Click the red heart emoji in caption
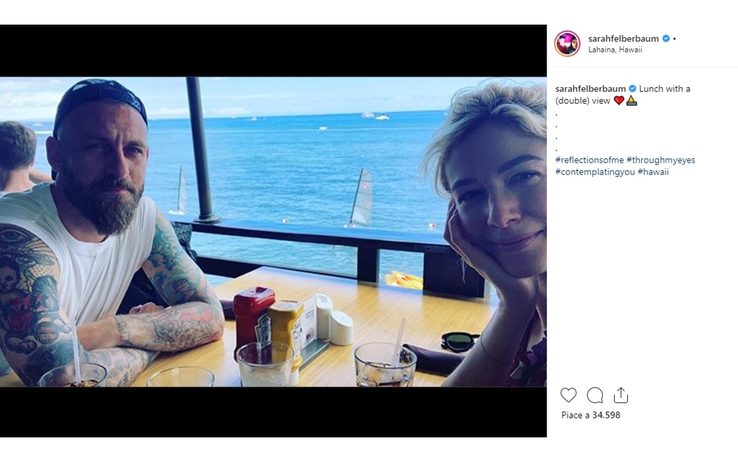738x462 pixels. pyautogui.click(x=619, y=100)
